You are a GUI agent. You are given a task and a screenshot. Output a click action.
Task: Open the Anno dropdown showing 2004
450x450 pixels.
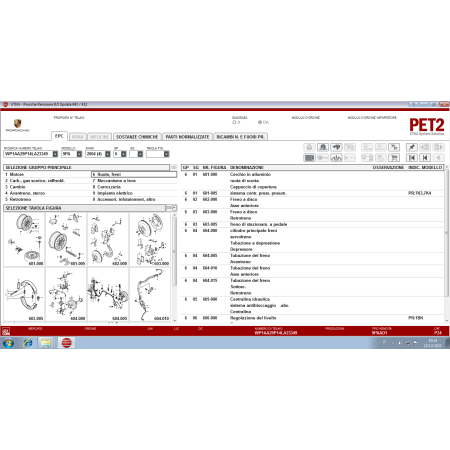(108, 154)
